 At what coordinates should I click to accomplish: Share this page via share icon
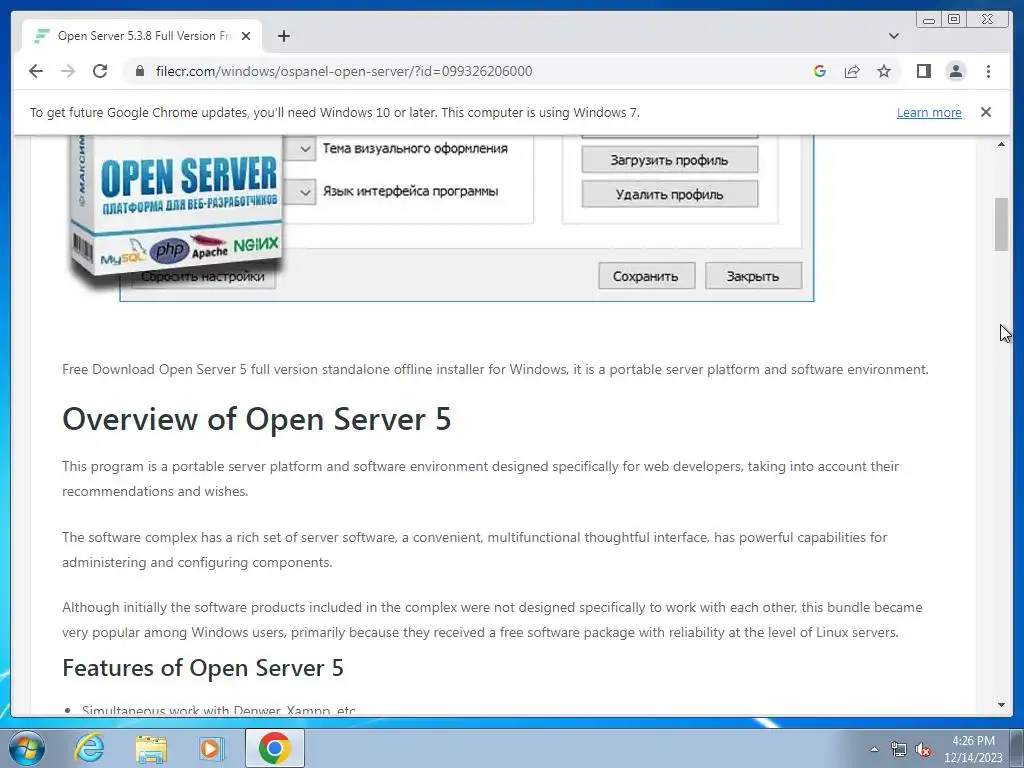pyautogui.click(x=852, y=71)
